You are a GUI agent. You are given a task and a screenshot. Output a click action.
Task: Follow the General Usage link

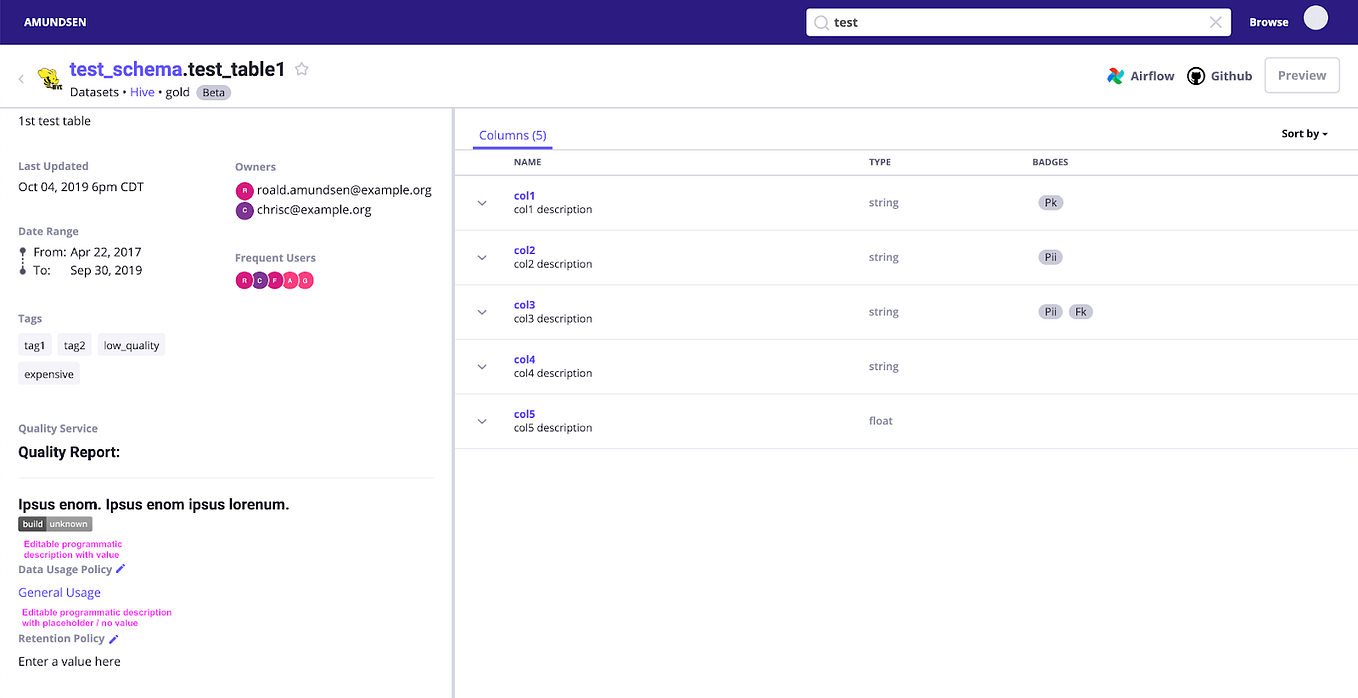59,592
